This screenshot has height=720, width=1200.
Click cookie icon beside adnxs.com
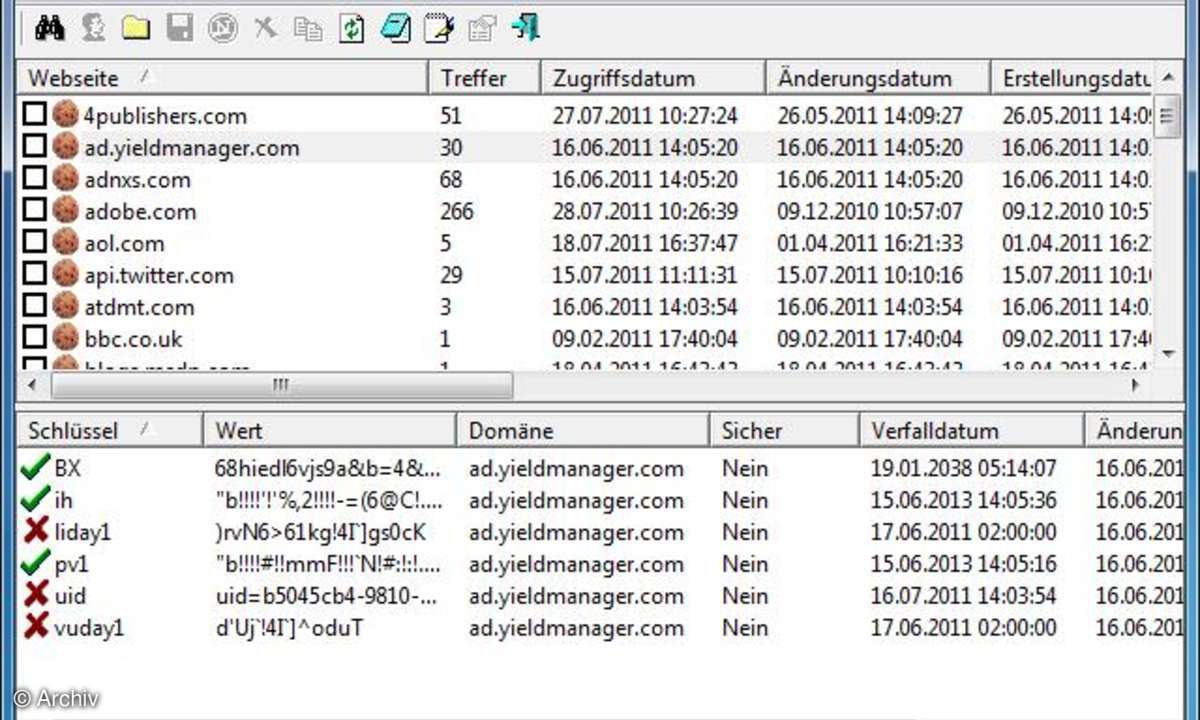(x=65, y=178)
